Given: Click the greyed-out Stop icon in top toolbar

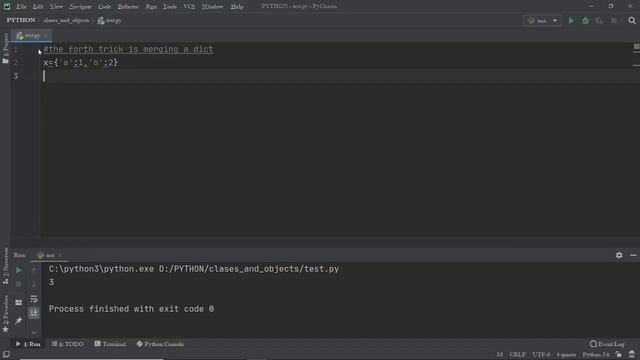Looking at the screenshot, I should (613, 20).
